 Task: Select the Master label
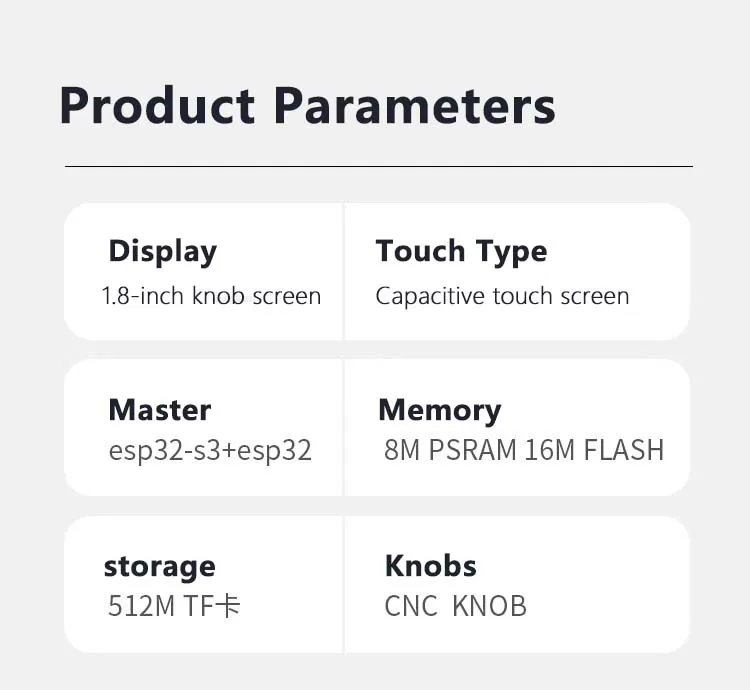159,410
